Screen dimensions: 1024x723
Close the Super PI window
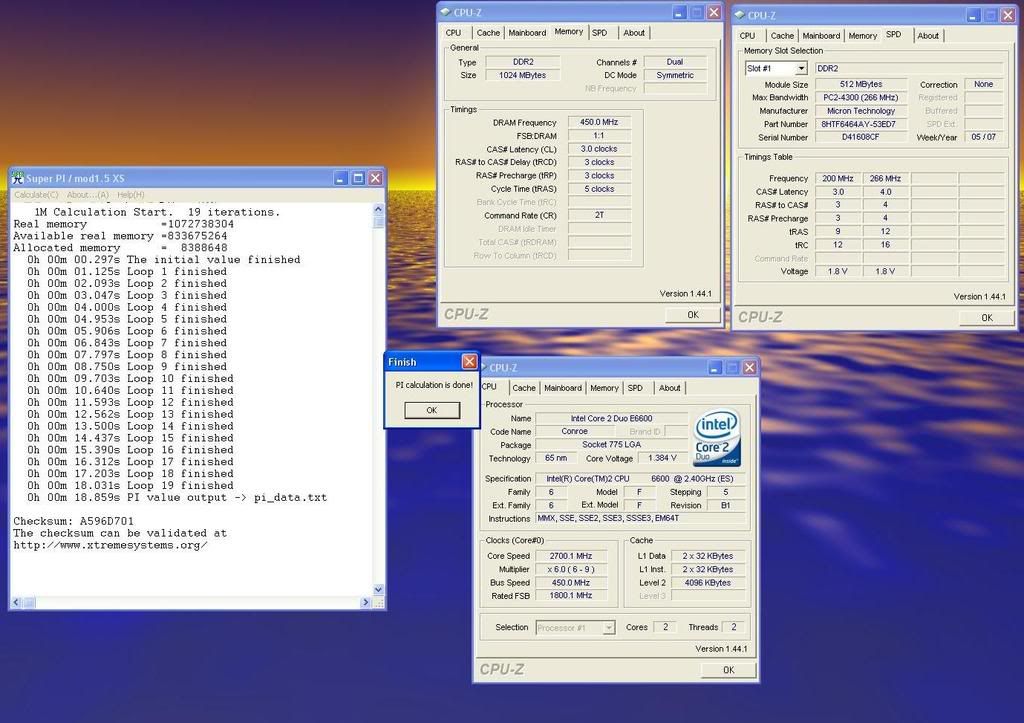[375, 178]
